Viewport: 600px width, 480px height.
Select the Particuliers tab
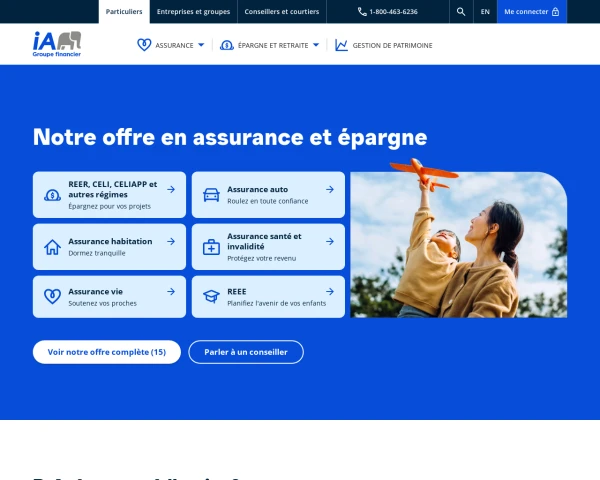point(124,12)
